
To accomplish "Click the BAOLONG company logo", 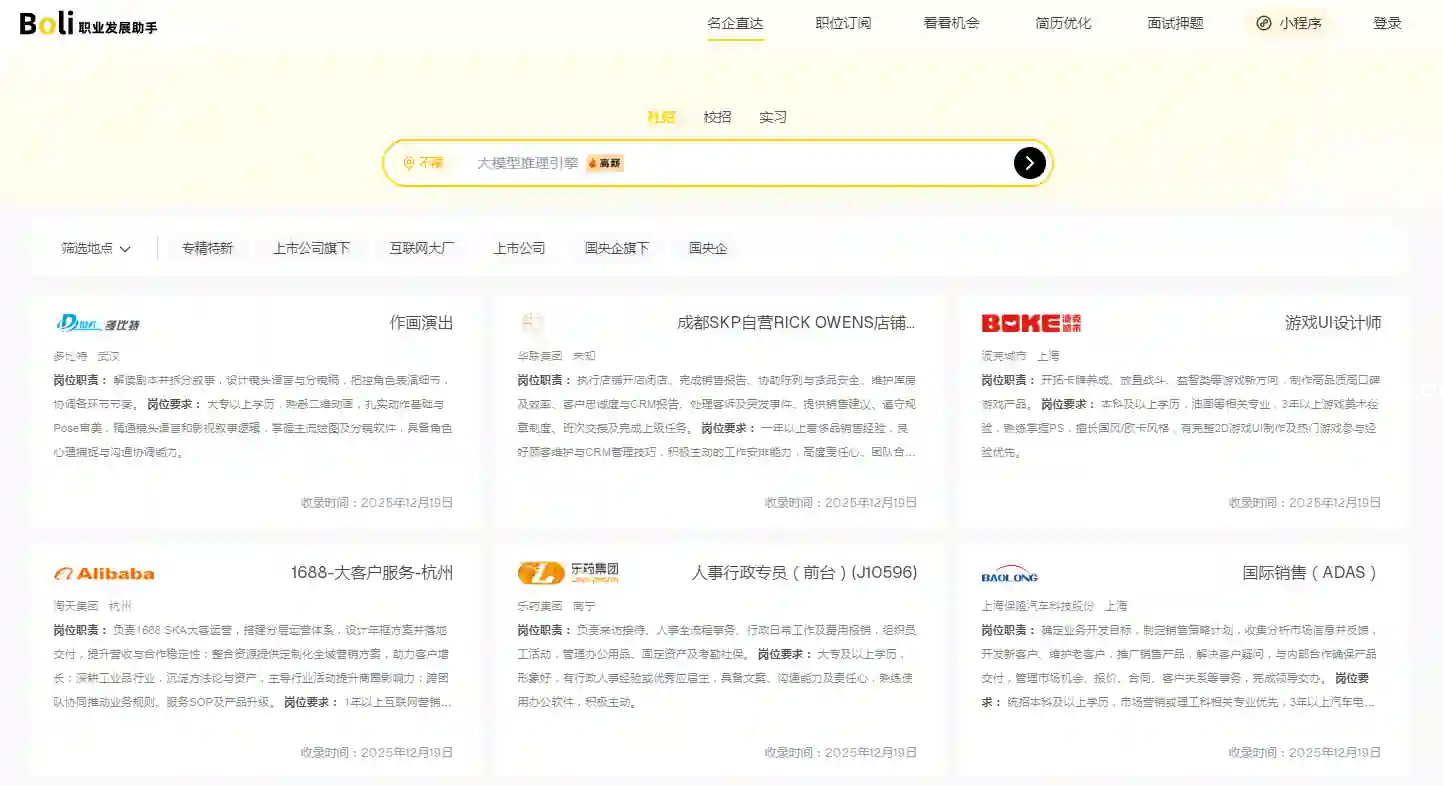I will 1010,574.
